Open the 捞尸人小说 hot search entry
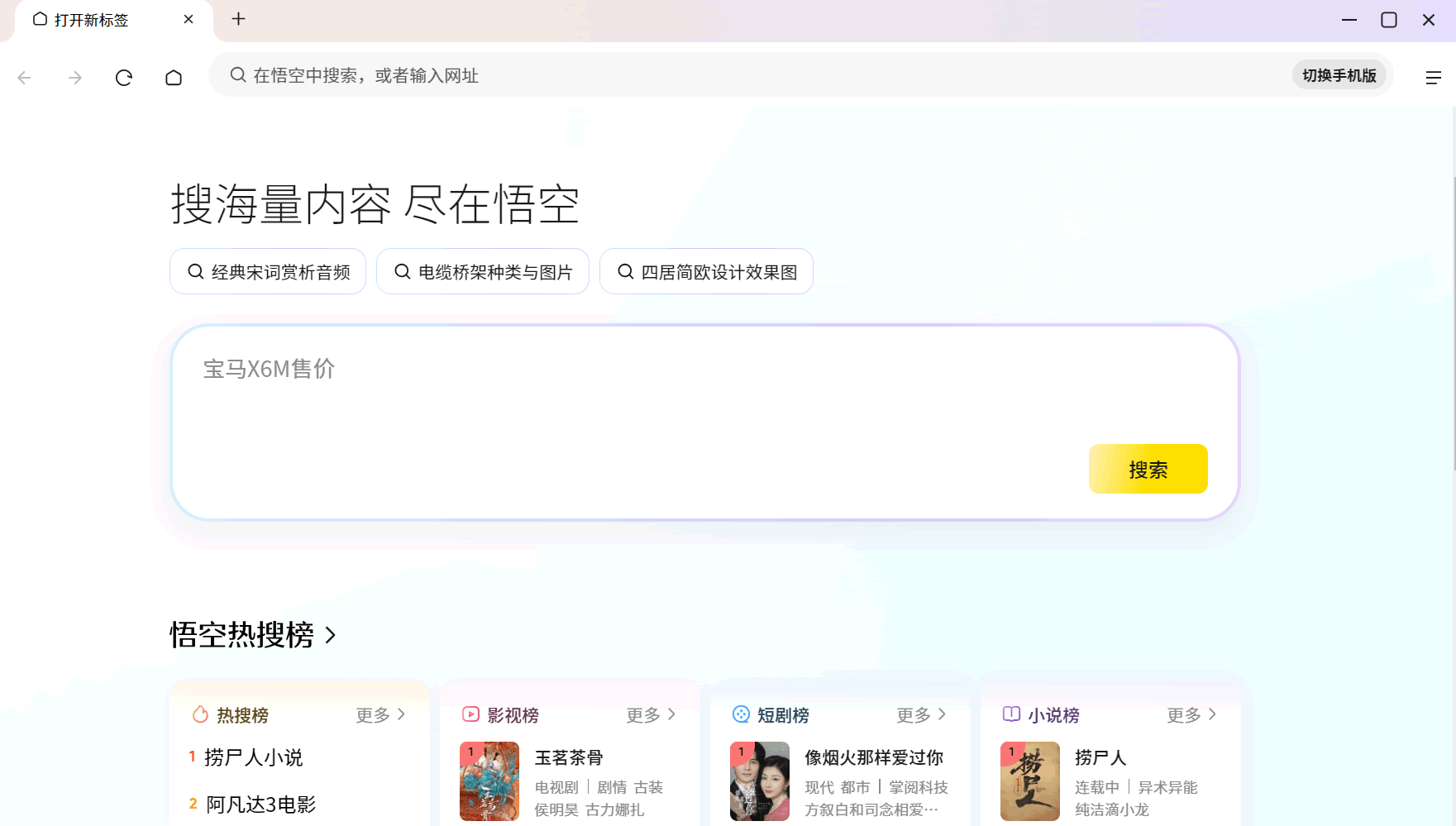1456x826 pixels. [x=253, y=757]
